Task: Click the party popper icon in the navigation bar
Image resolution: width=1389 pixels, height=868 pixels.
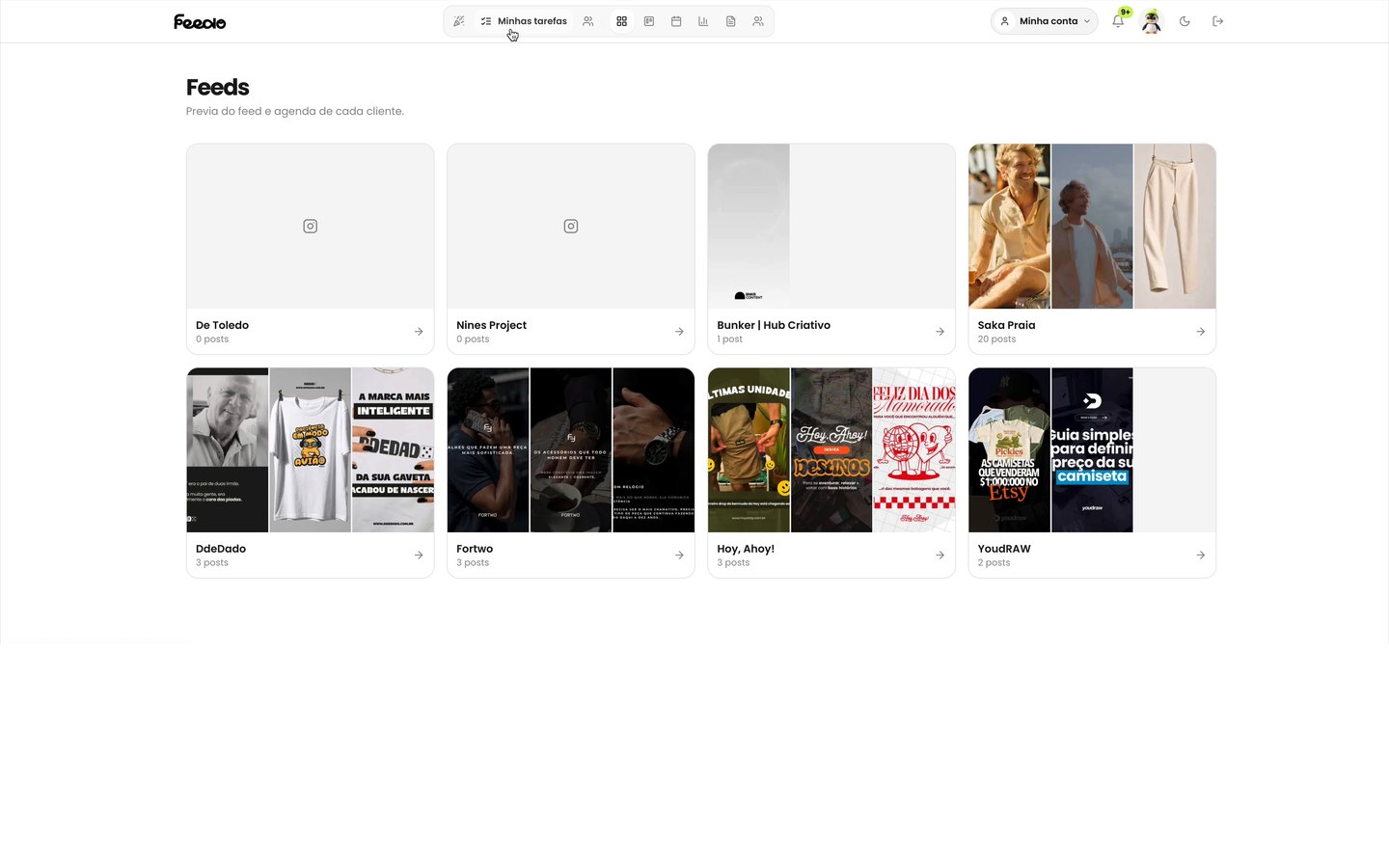Action: [459, 21]
